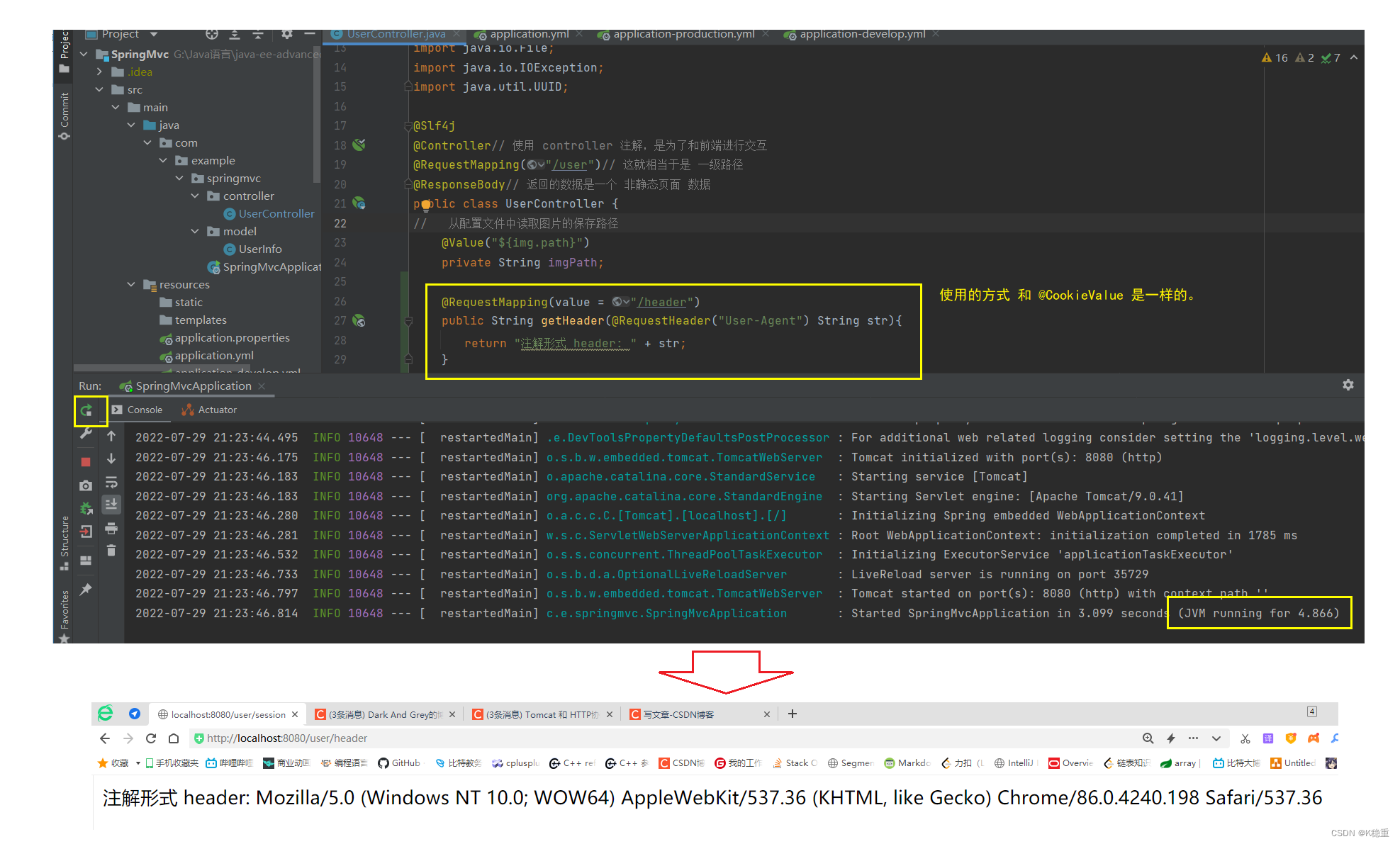Toggle soft-wrap in the console
Screen dimensions: 1400x844
111,482
